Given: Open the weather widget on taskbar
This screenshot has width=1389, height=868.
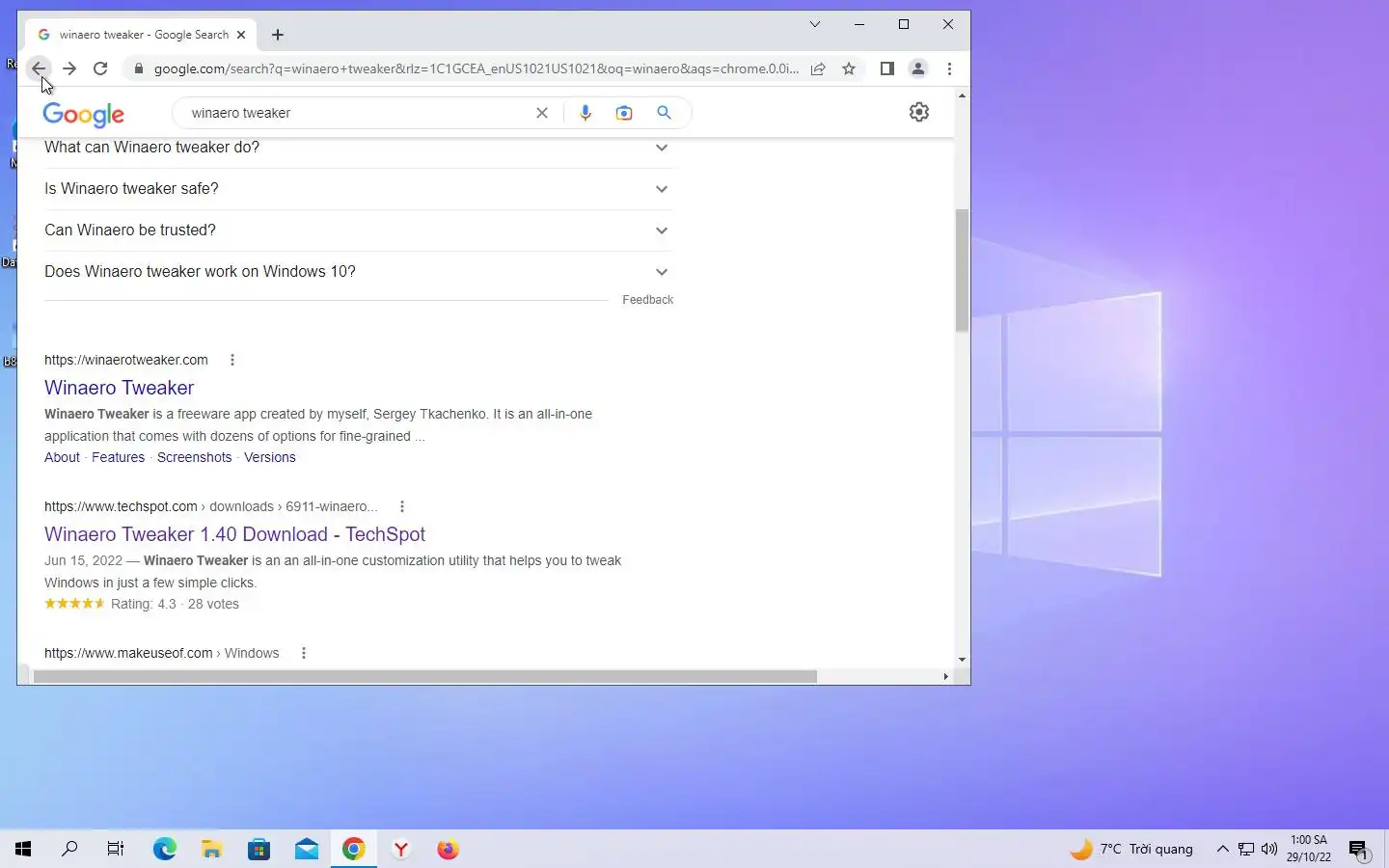Looking at the screenshot, I should point(1131,849).
